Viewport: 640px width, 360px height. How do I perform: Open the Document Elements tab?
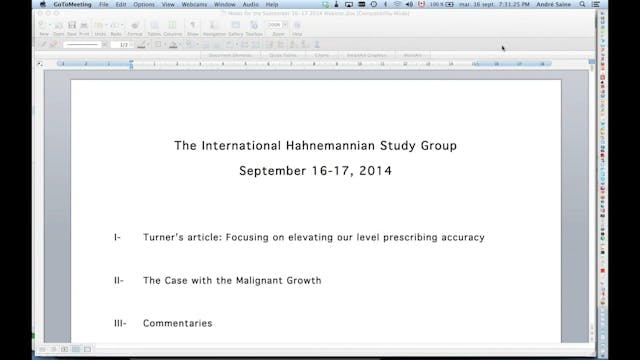click(230, 55)
